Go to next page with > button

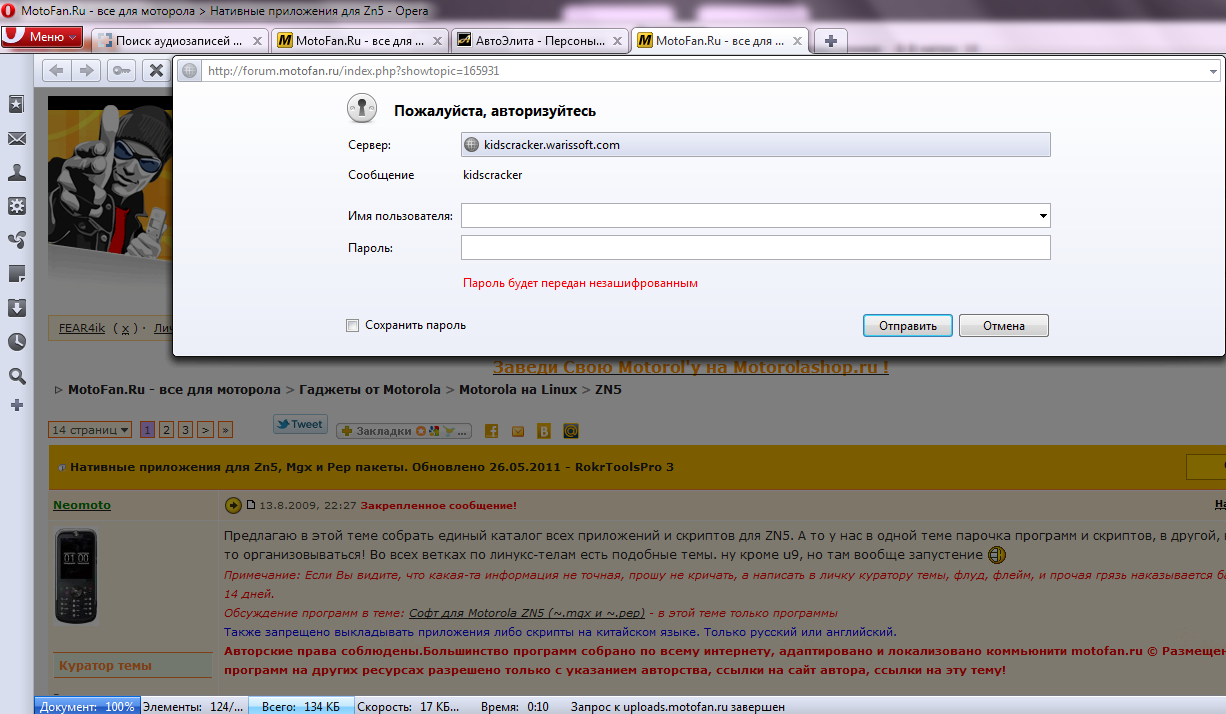[x=205, y=430]
